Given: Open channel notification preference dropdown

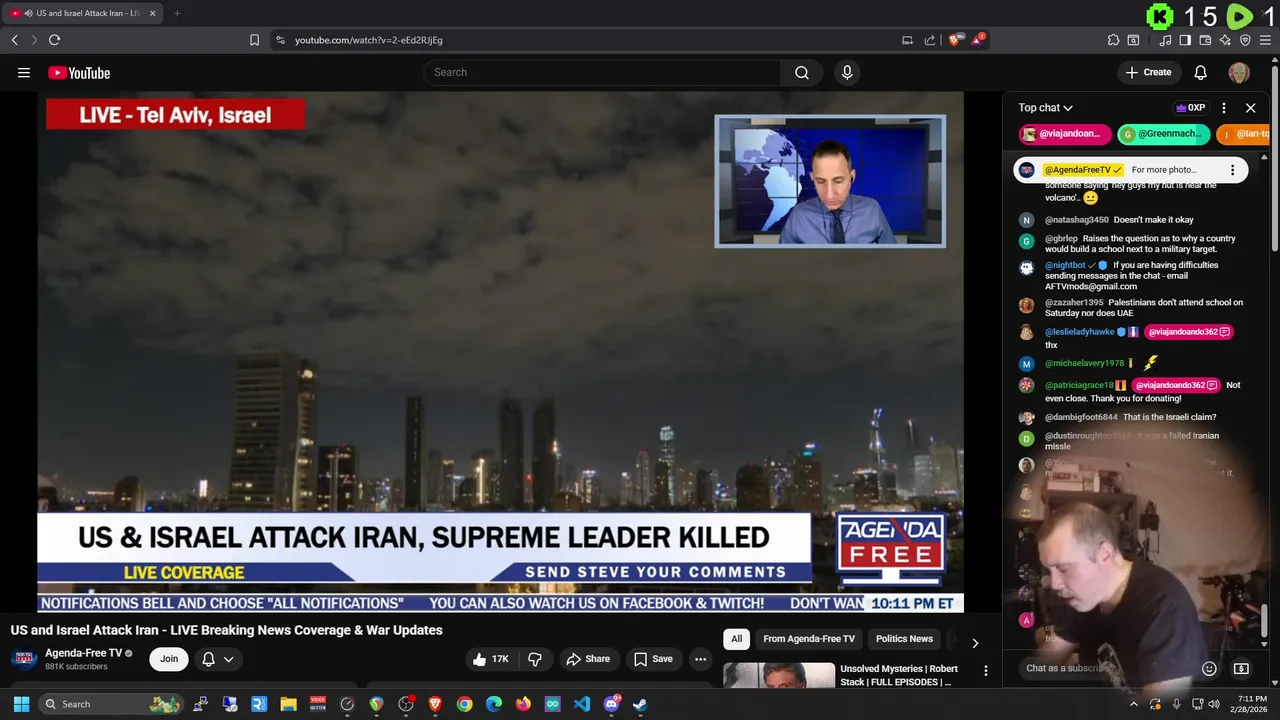Looking at the screenshot, I should (x=218, y=659).
